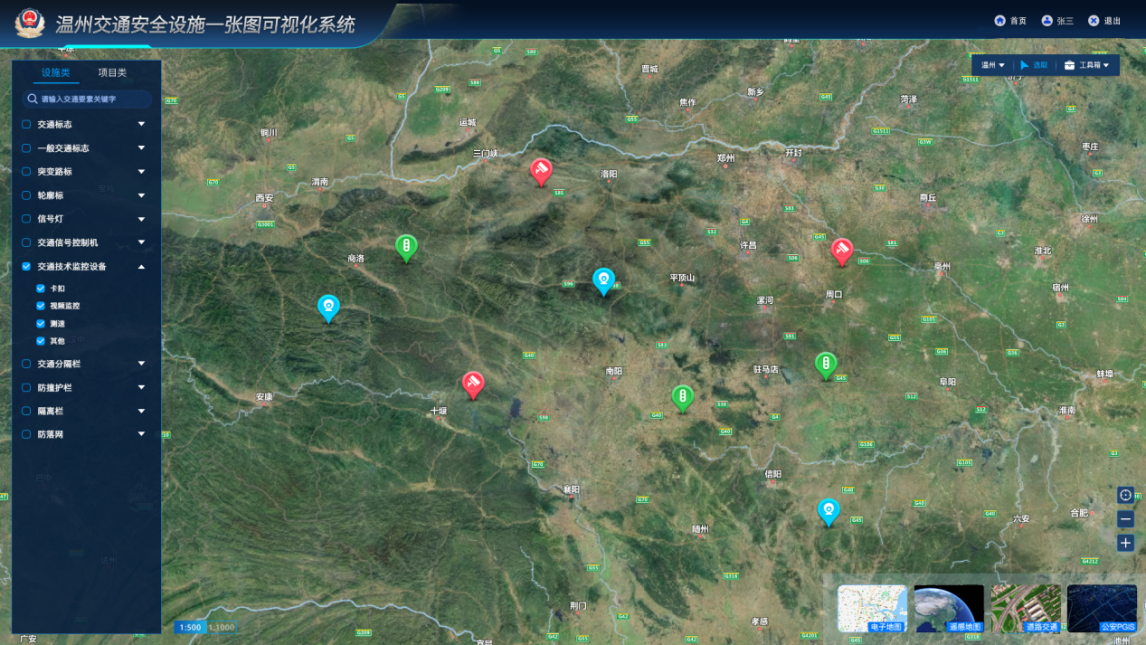
Task: Click the 退出 logout icon
Action: 1094,21
